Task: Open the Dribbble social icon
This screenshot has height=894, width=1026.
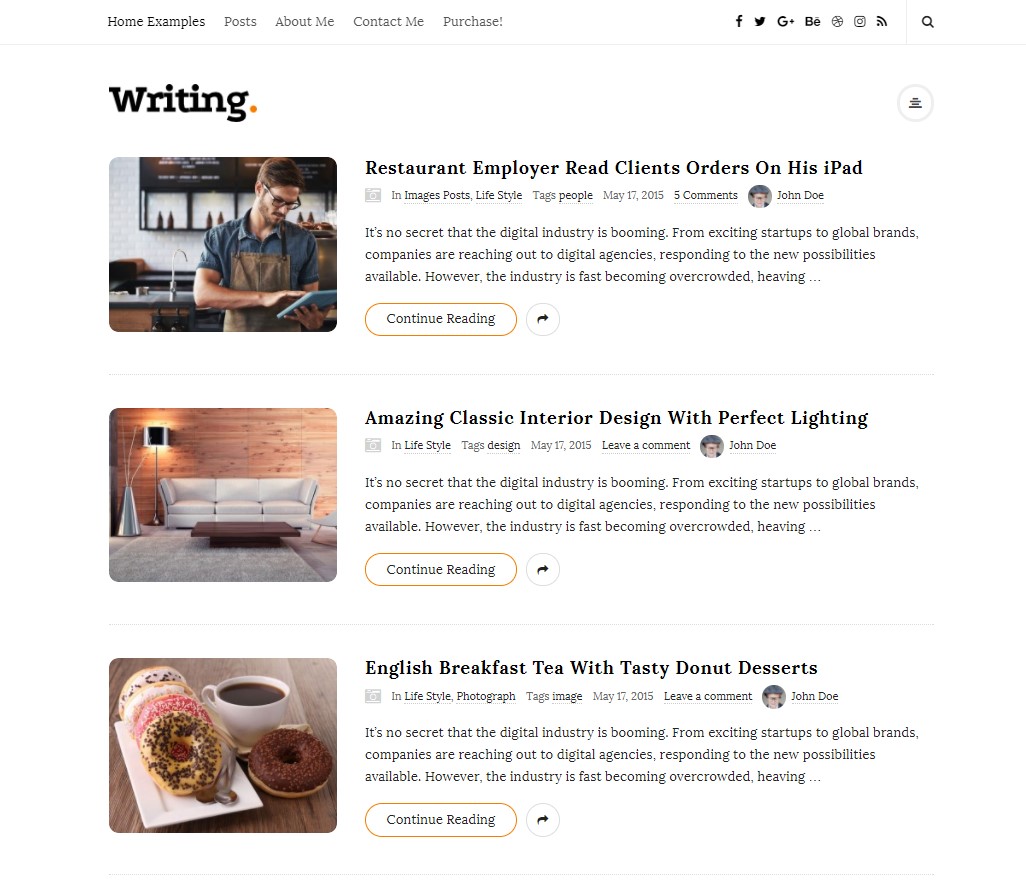Action: coord(838,22)
